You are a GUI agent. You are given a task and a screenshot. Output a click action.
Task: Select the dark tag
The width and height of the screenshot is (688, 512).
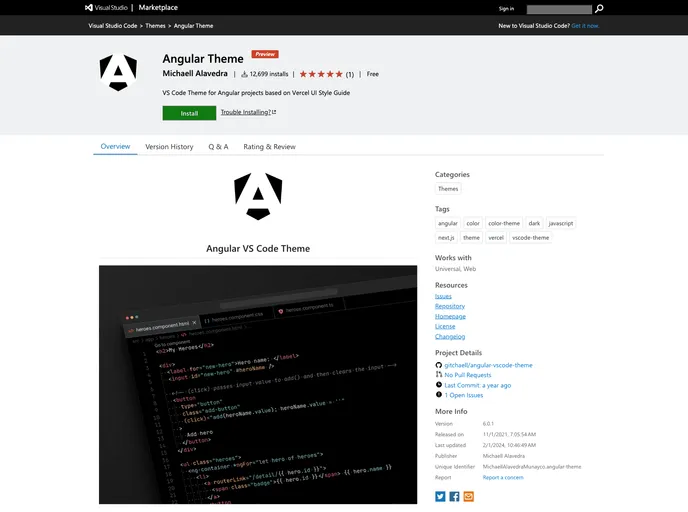click(534, 223)
